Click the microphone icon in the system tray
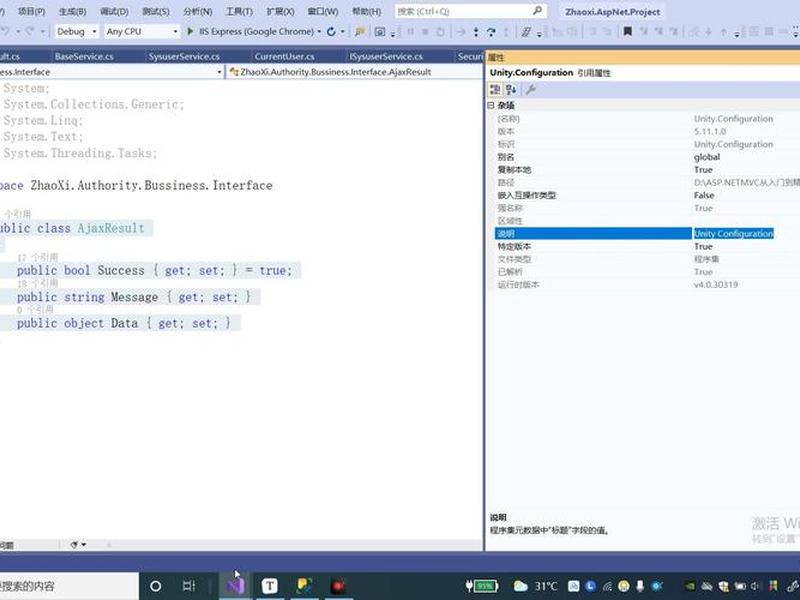This screenshot has height=600, width=800. click(x=640, y=586)
